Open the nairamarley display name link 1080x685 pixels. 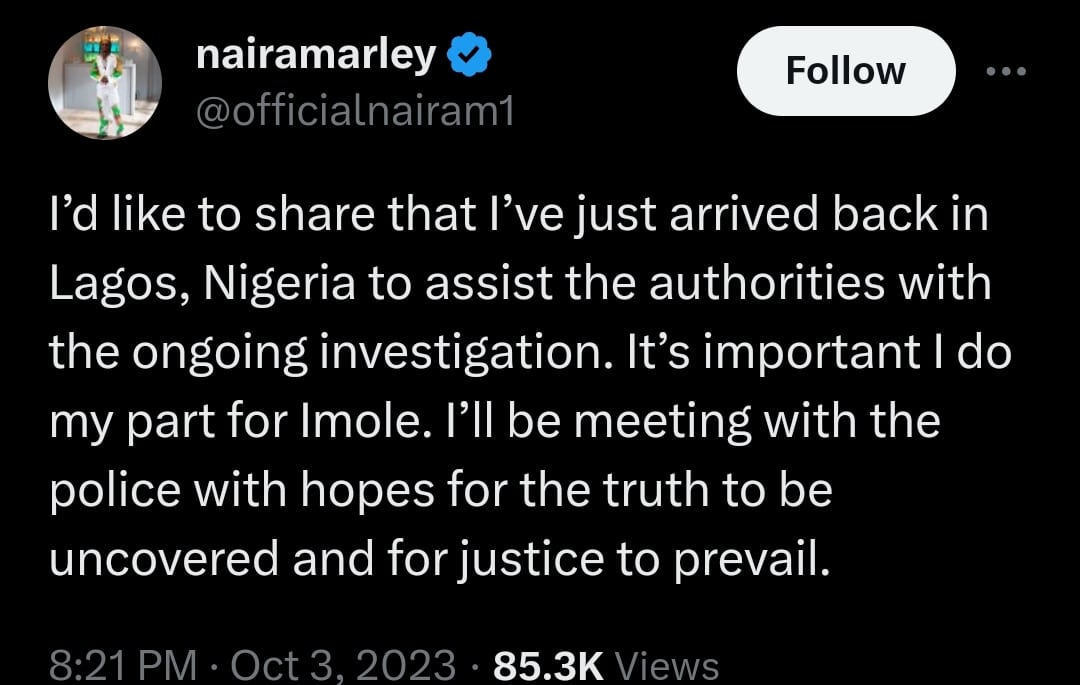click(316, 56)
